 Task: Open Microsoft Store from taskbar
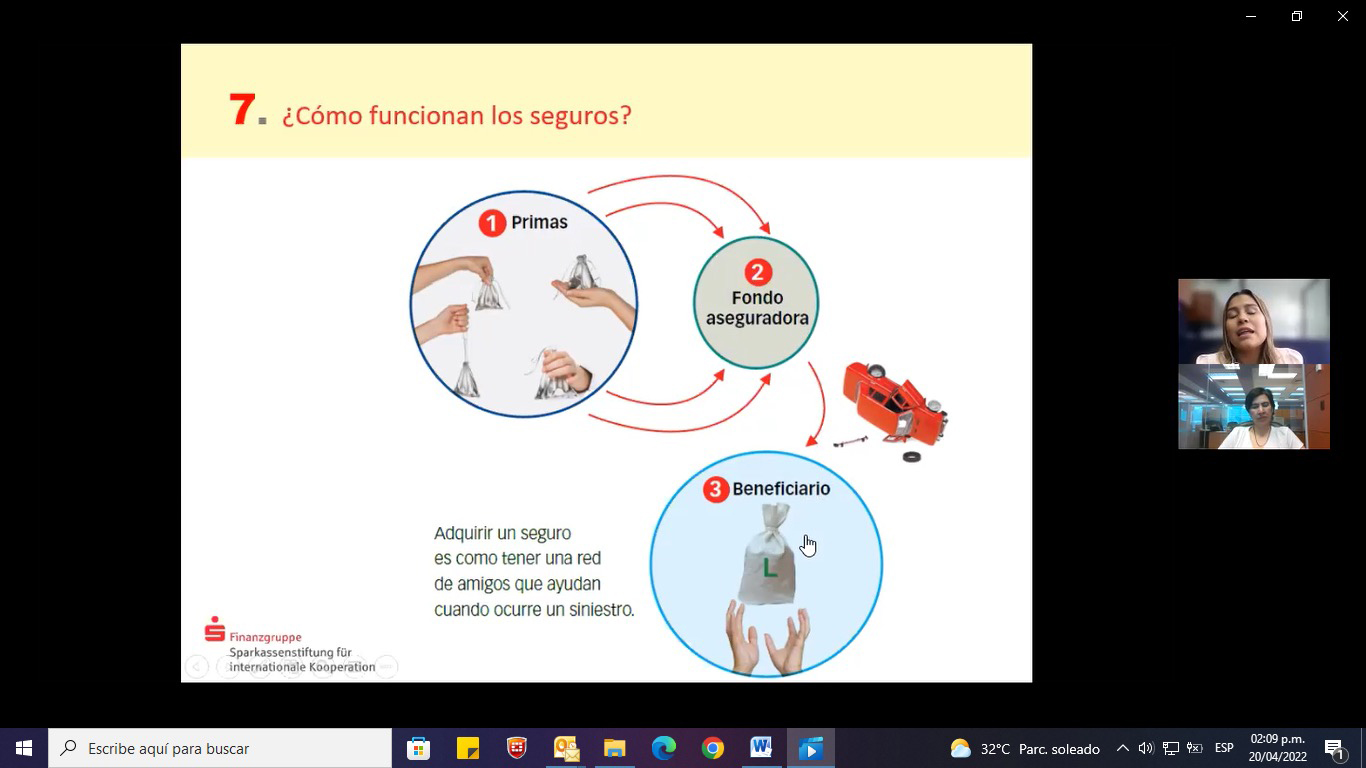coord(419,748)
